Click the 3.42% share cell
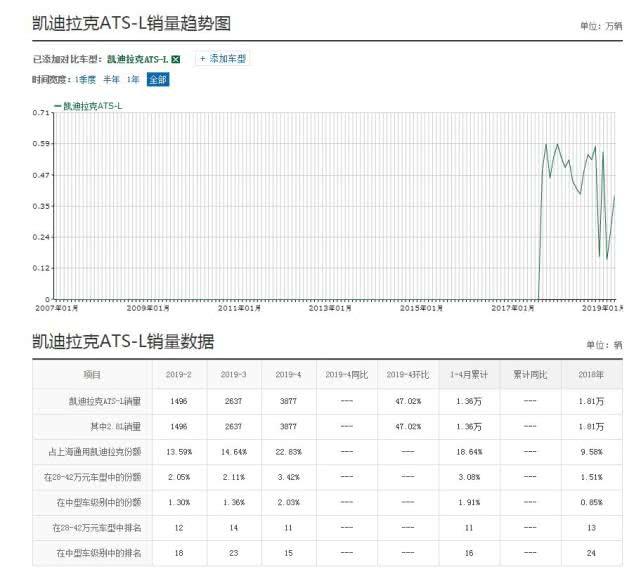The height and width of the screenshot is (574, 641). pyautogui.click(x=289, y=477)
